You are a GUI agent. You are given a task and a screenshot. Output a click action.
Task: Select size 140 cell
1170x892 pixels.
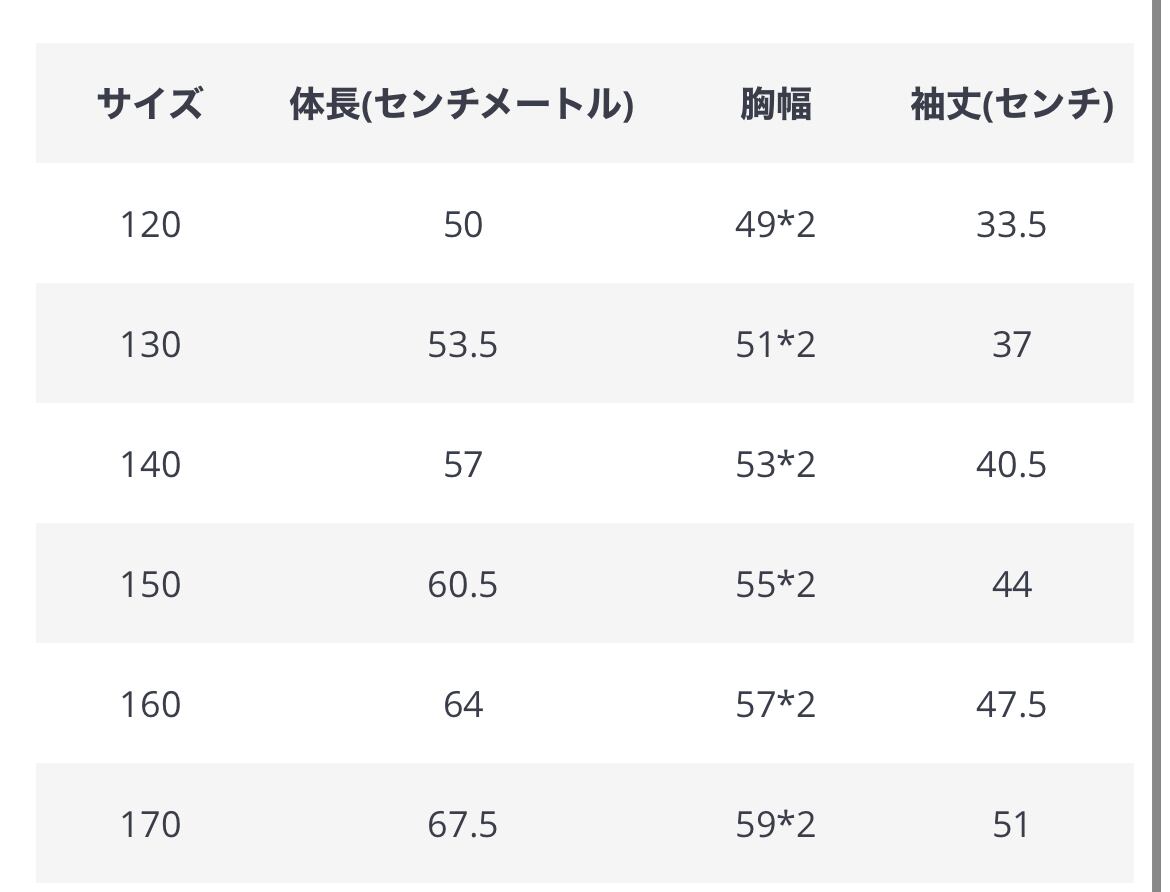(150, 464)
